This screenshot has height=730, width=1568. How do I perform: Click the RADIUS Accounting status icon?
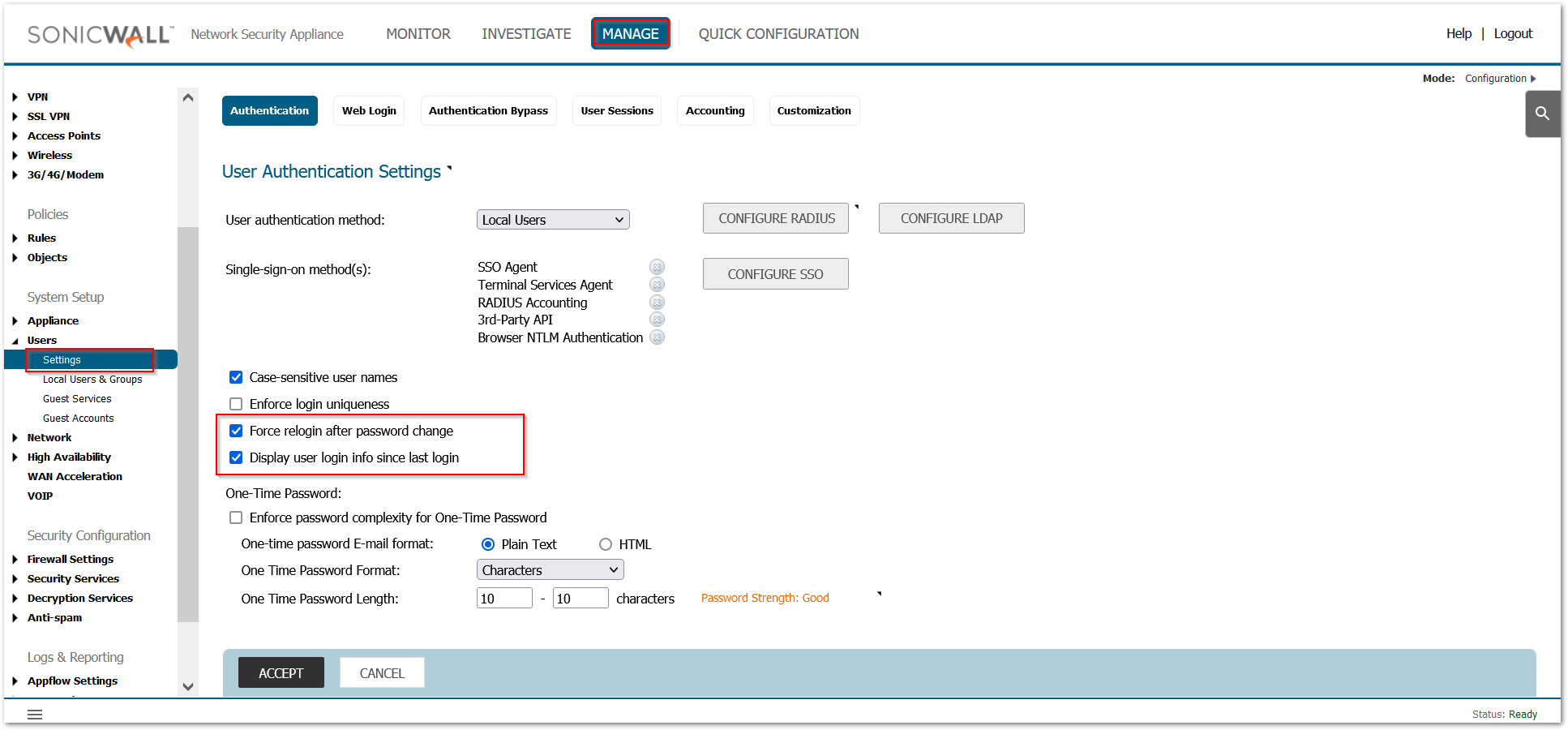(658, 303)
